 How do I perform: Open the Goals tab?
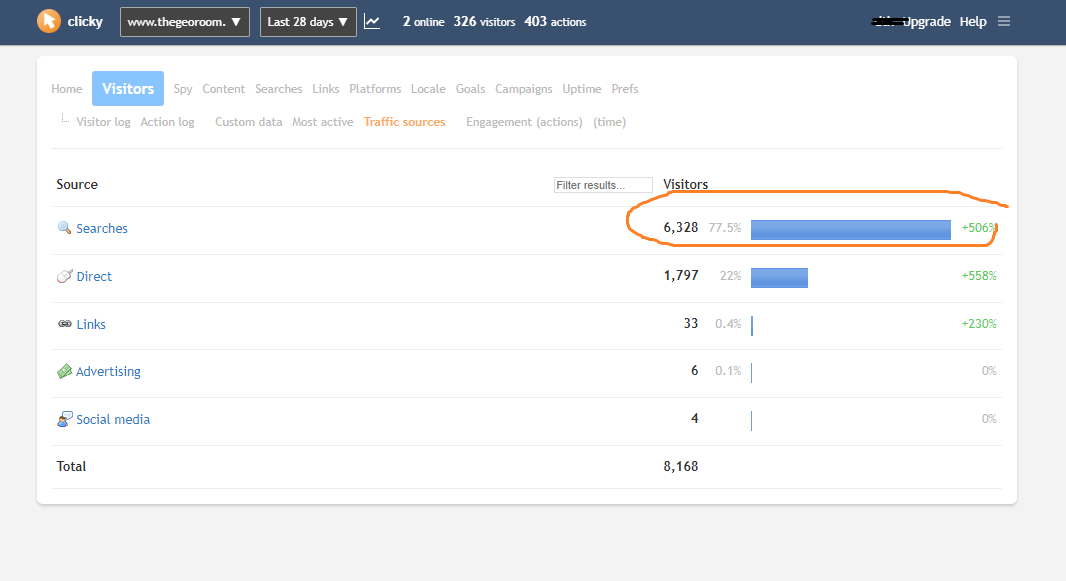point(470,89)
